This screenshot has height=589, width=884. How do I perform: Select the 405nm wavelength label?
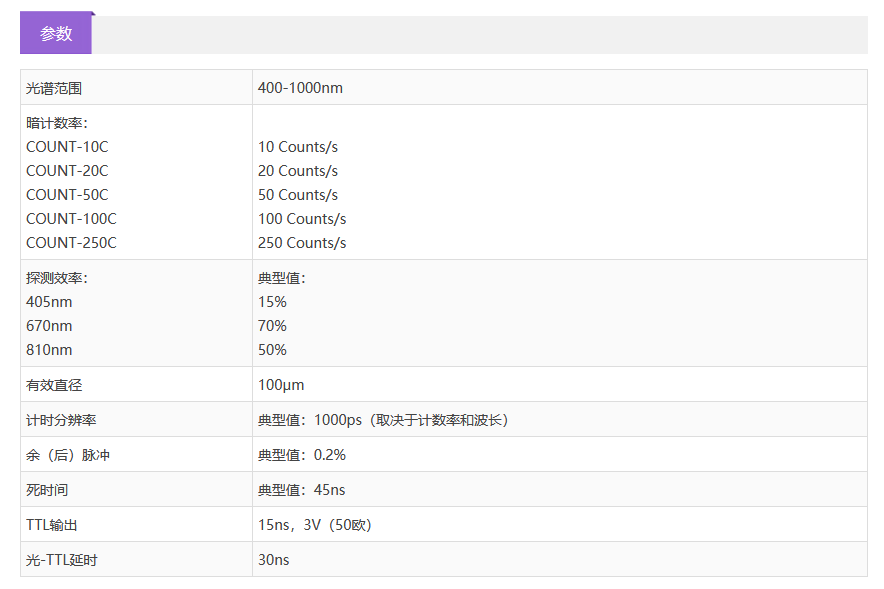click(x=49, y=302)
